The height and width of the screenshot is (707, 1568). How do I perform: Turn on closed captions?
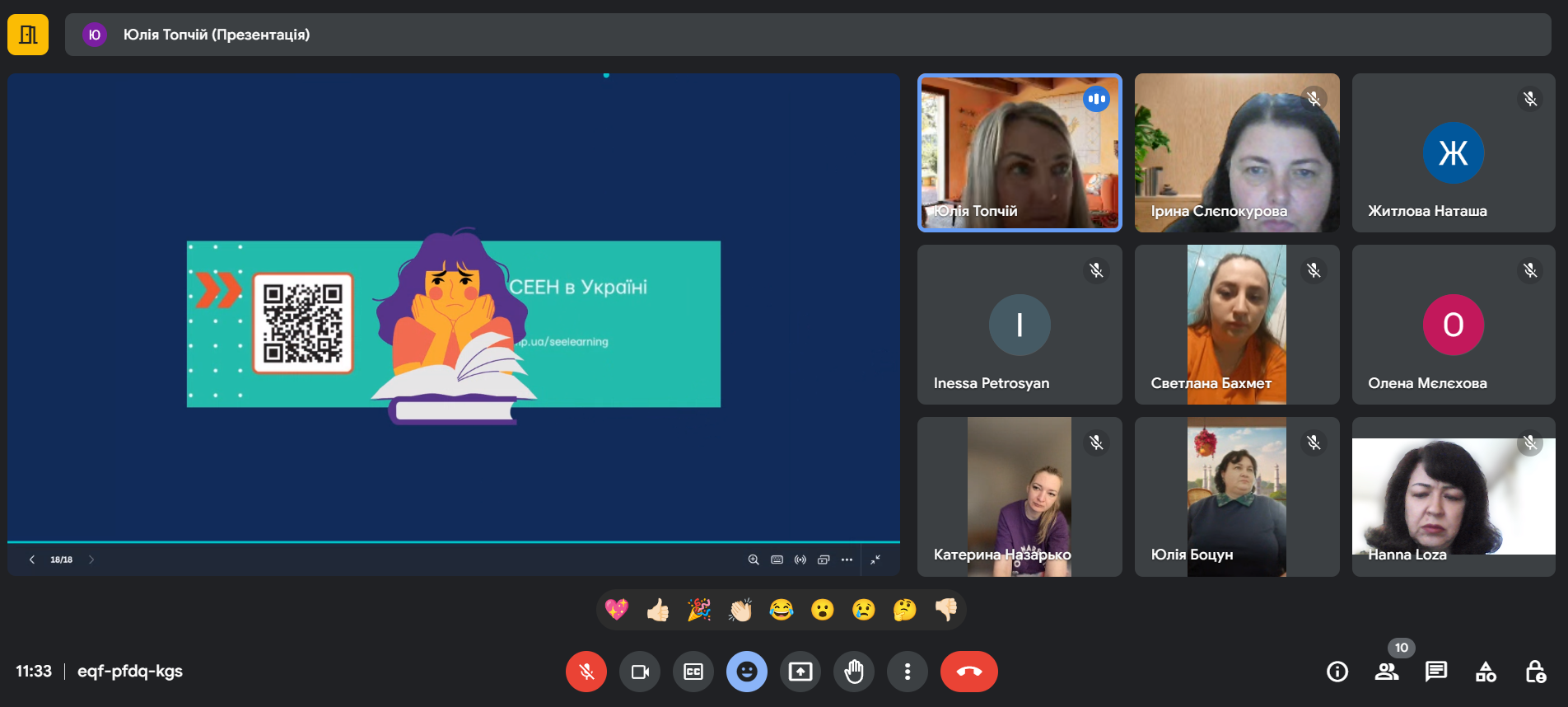[693, 672]
